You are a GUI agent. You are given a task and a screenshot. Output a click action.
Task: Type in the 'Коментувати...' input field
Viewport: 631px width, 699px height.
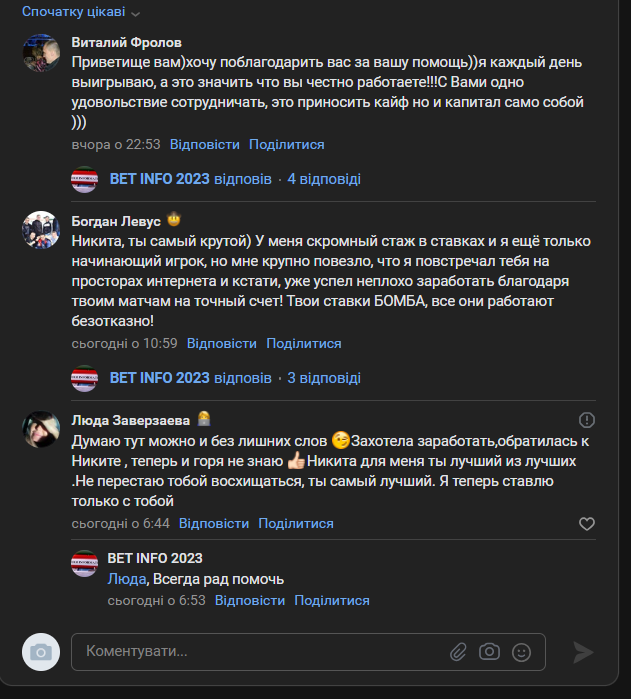[260, 652]
